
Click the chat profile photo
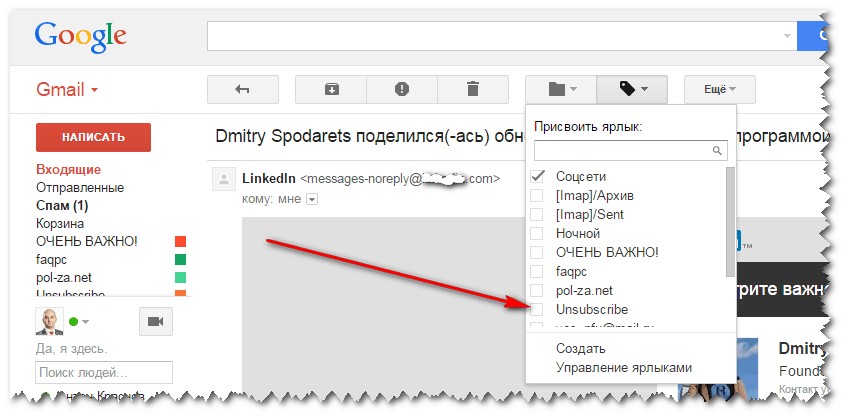point(49,322)
